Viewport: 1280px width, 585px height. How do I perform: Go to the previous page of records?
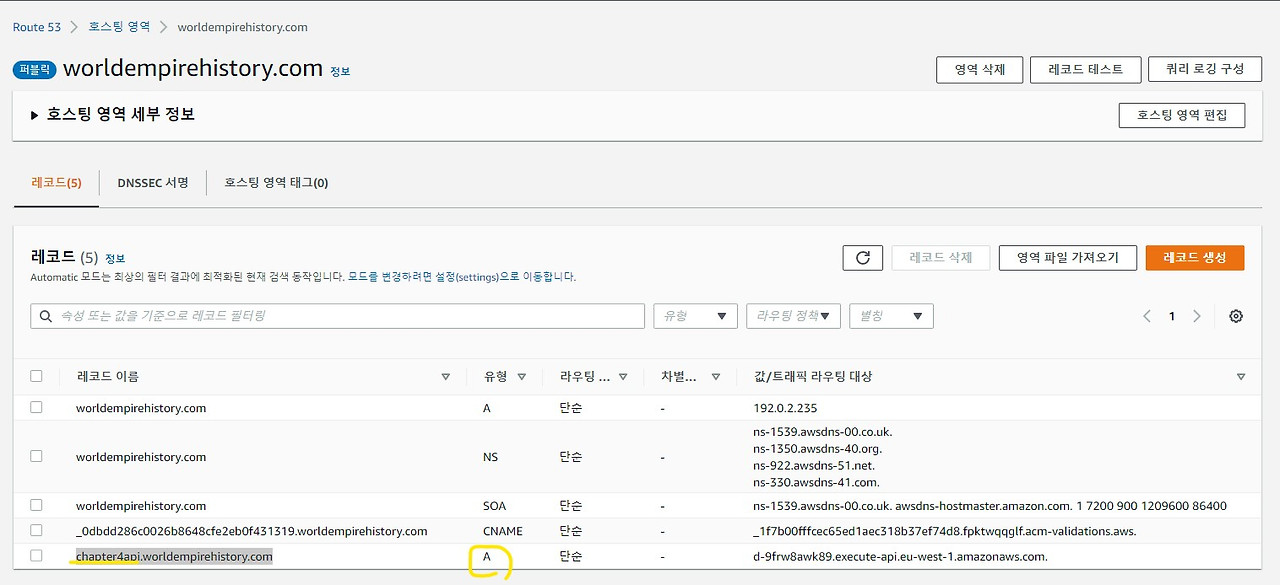pyautogui.click(x=1146, y=315)
